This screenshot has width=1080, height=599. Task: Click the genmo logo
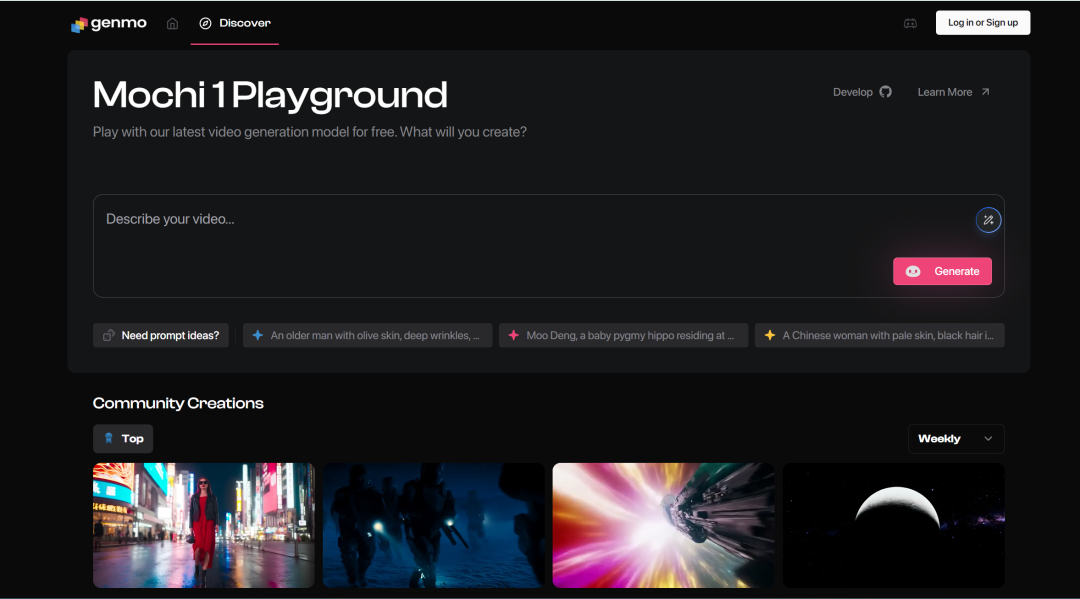[109, 23]
